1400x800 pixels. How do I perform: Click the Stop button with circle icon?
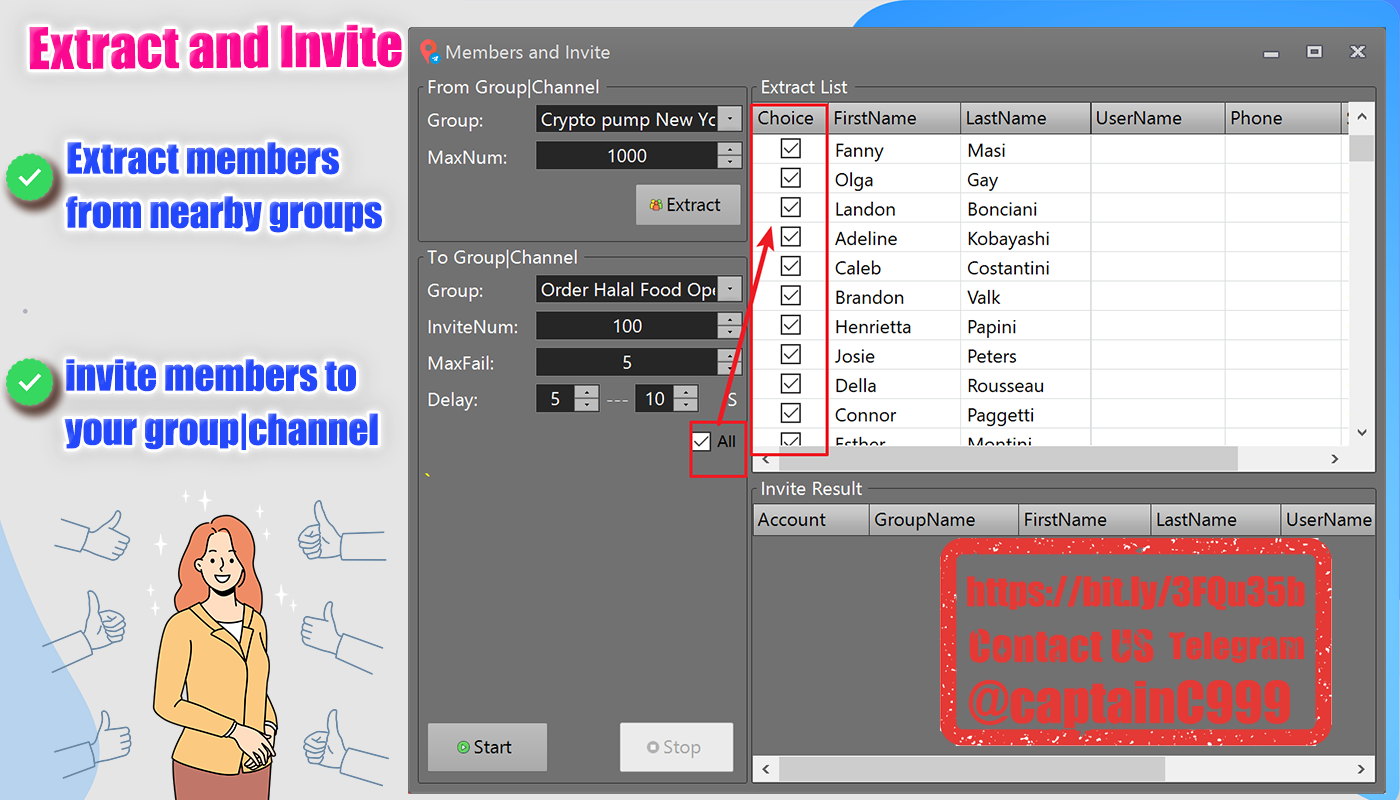pyautogui.click(x=676, y=747)
